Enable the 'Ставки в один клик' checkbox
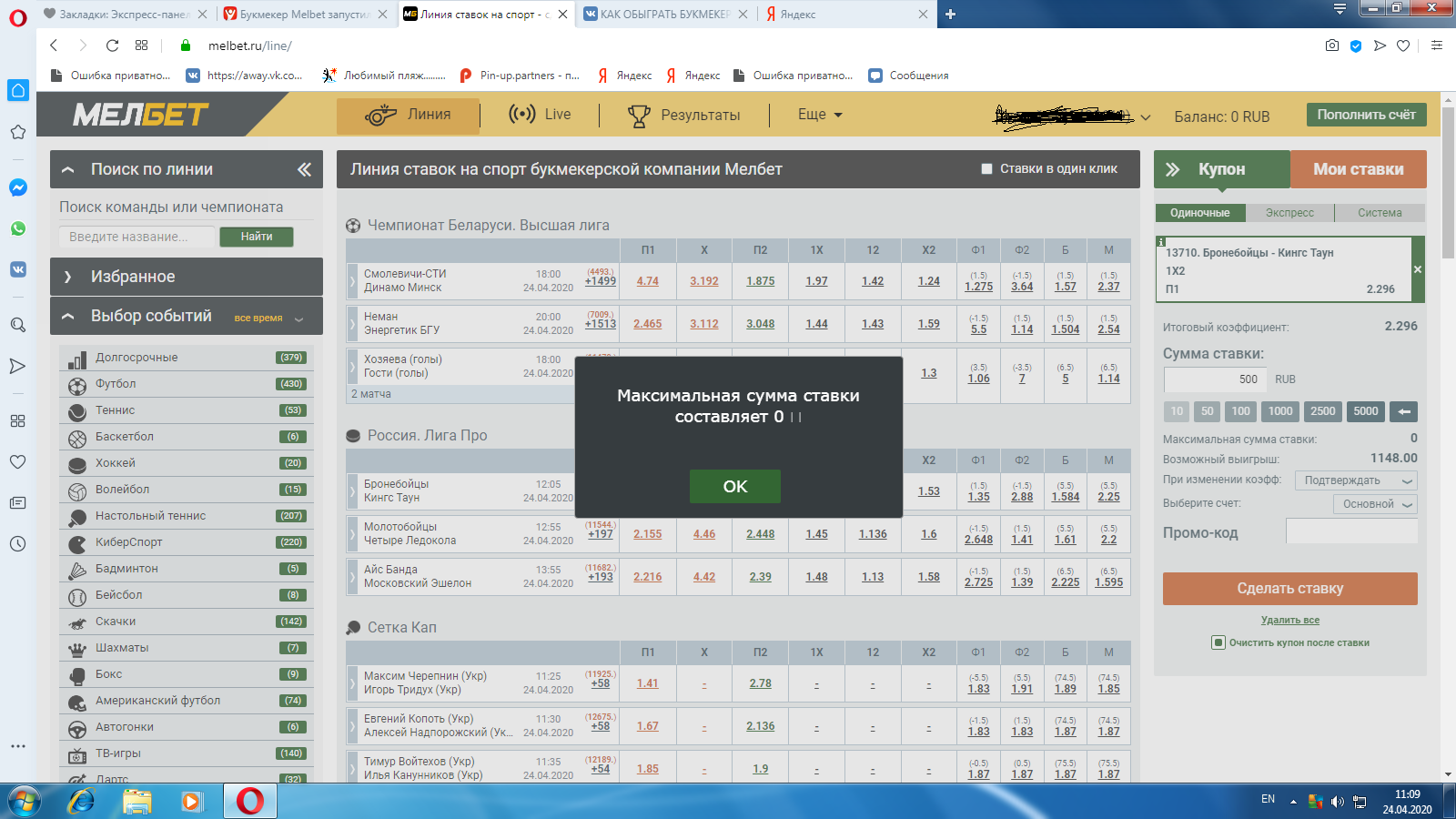Screen dimensions: 1456x819 [986, 169]
